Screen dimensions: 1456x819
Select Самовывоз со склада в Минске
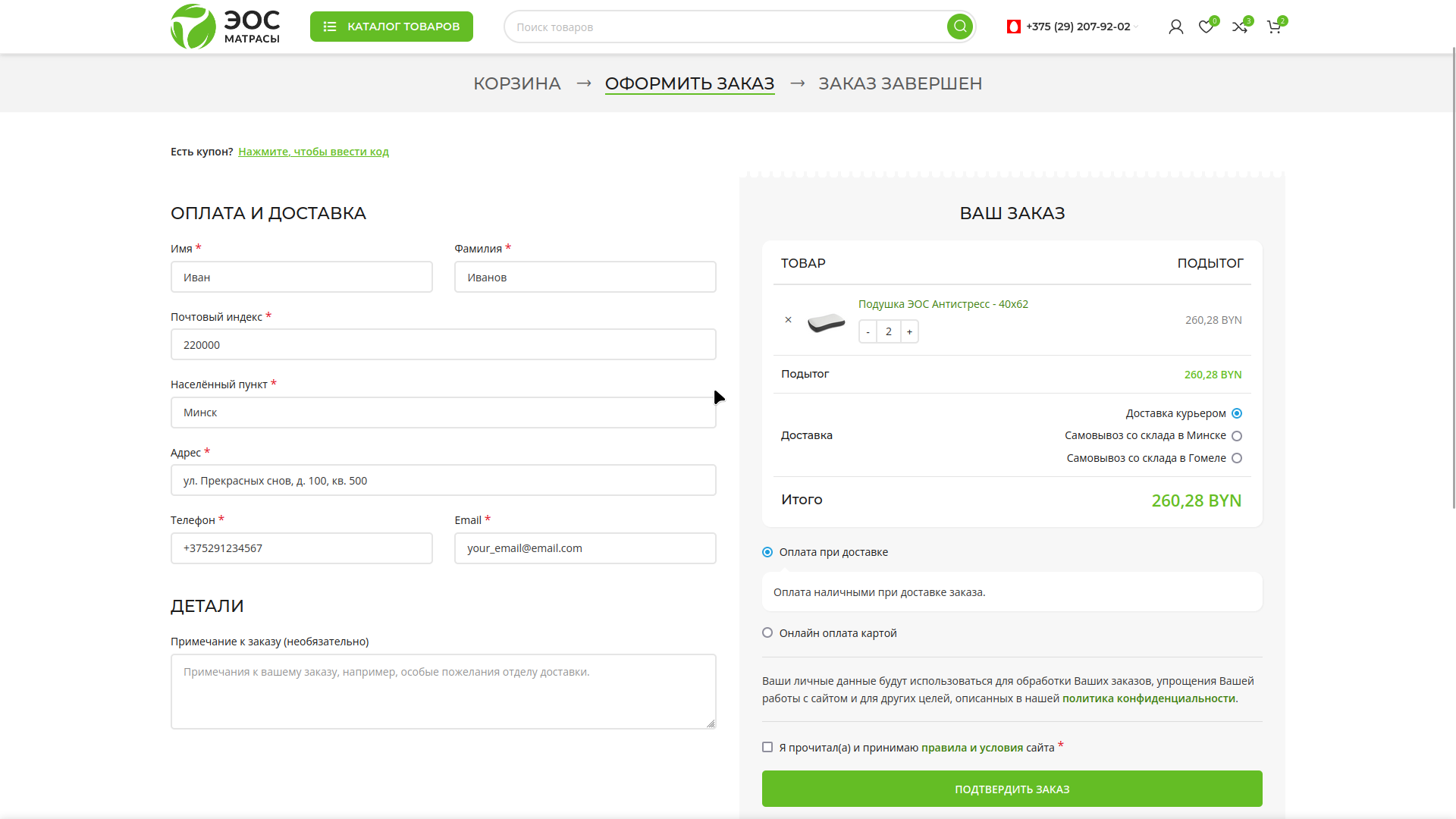click(x=1237, y=436)
